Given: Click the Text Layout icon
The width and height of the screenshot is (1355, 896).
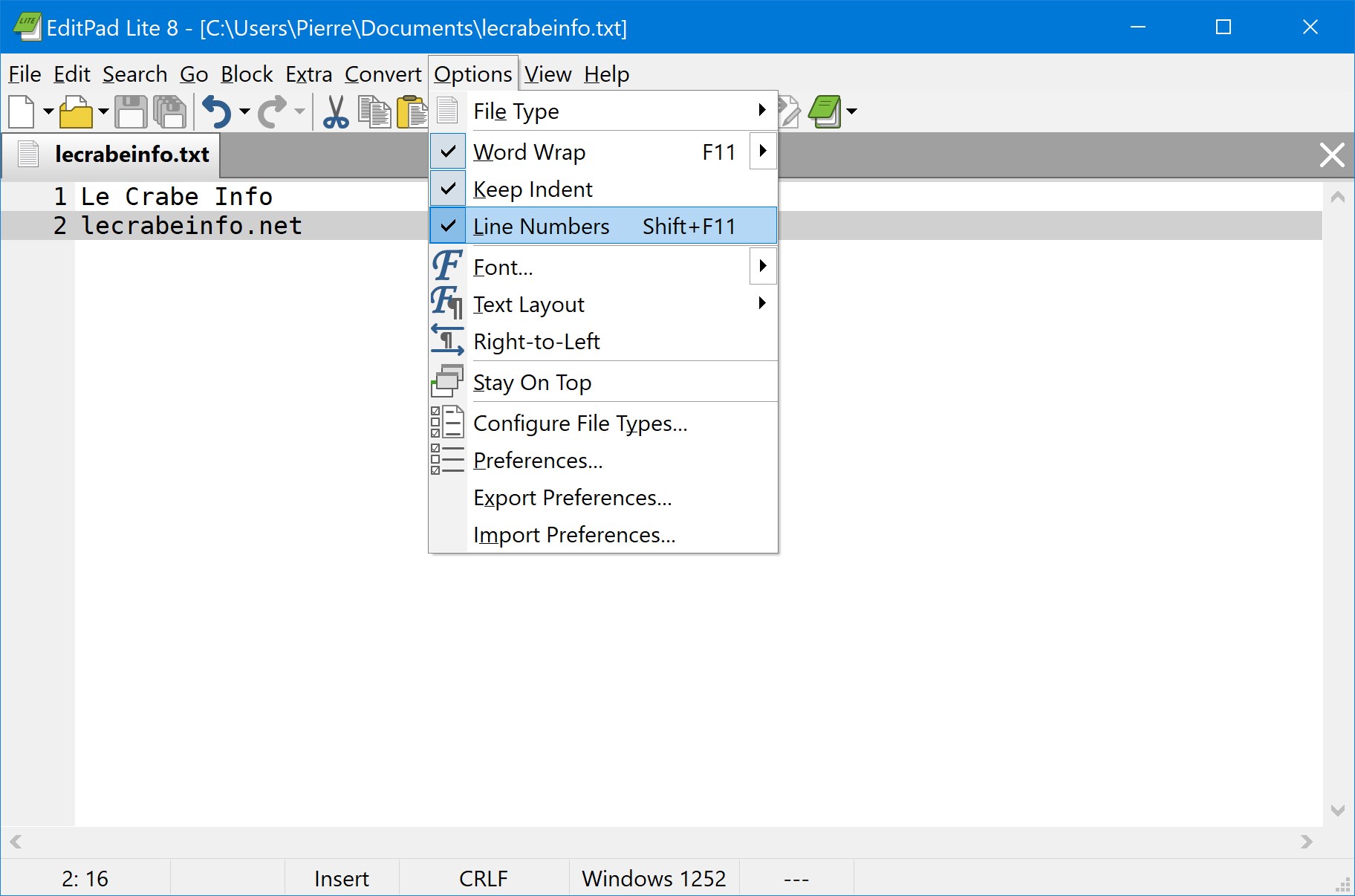Looking at the screenshot, I should [447, 302].
